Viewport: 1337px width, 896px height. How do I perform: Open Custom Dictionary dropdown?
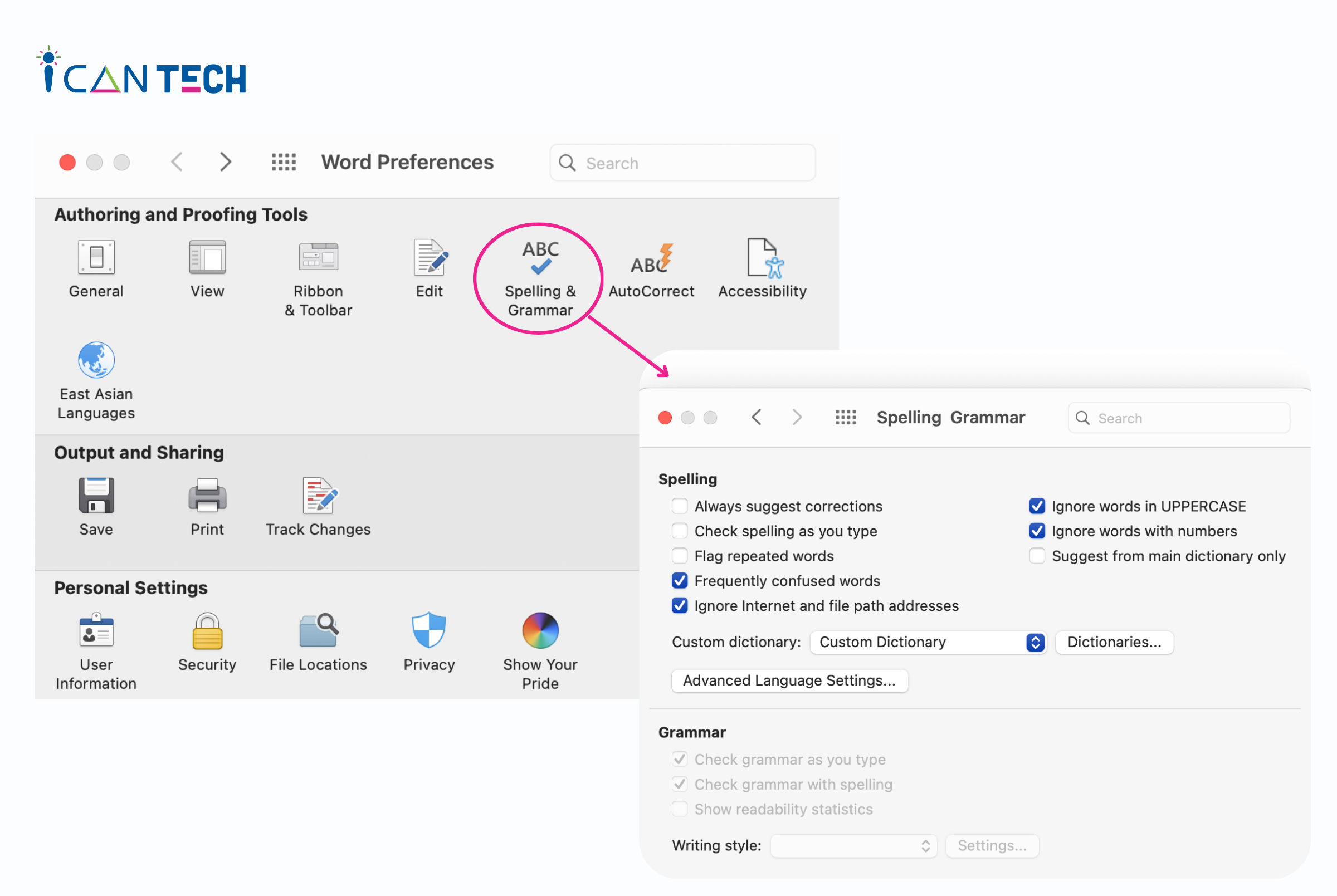point(928,642)
